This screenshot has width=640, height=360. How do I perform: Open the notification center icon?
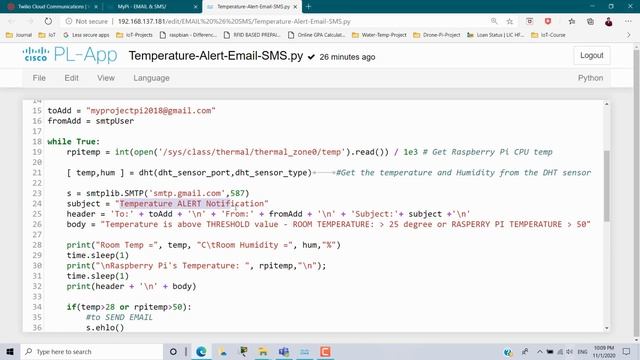pyautogui.click(x=627, y=351)
